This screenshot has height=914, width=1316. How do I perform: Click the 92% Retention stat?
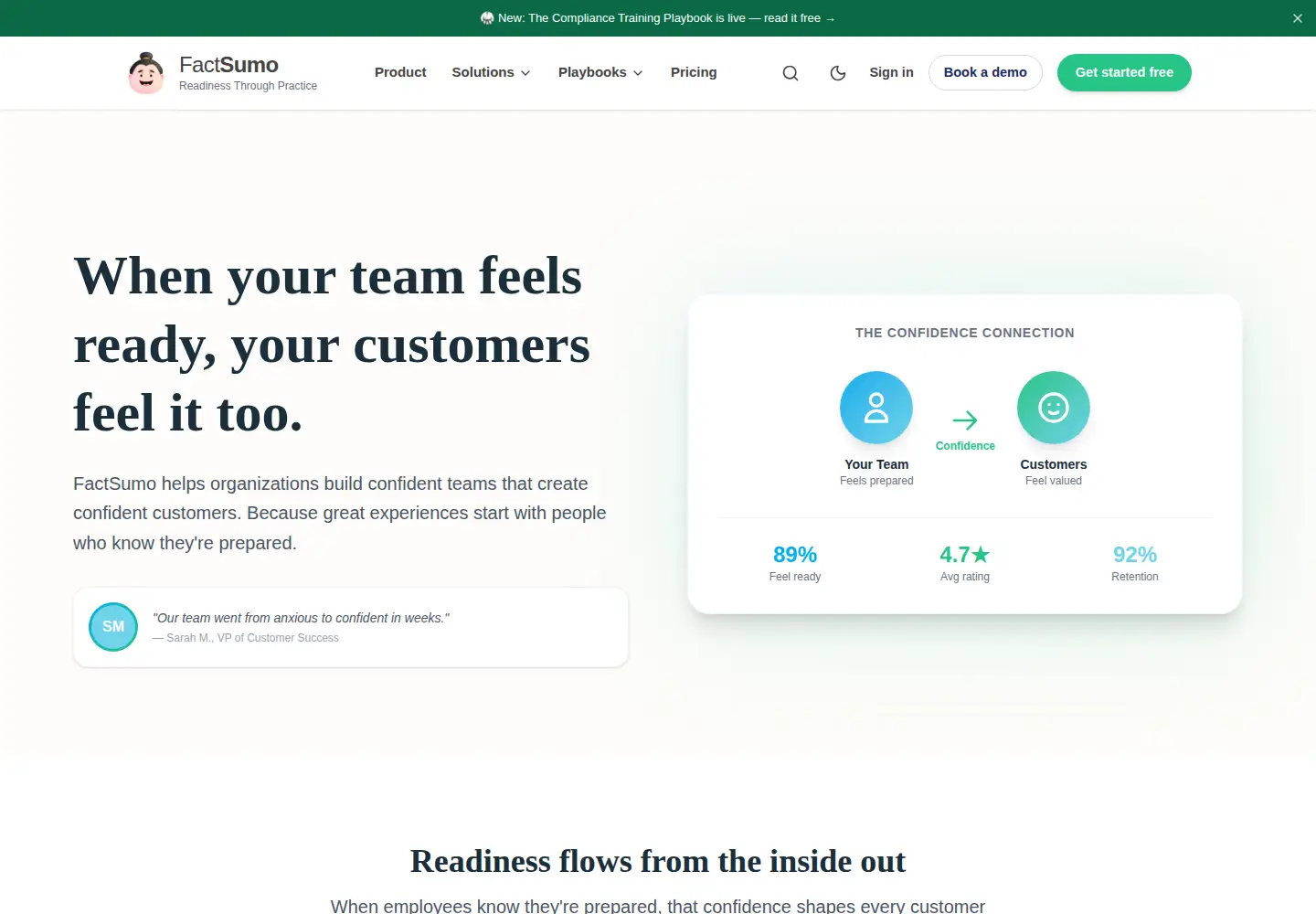click(x=1135, y=563)
